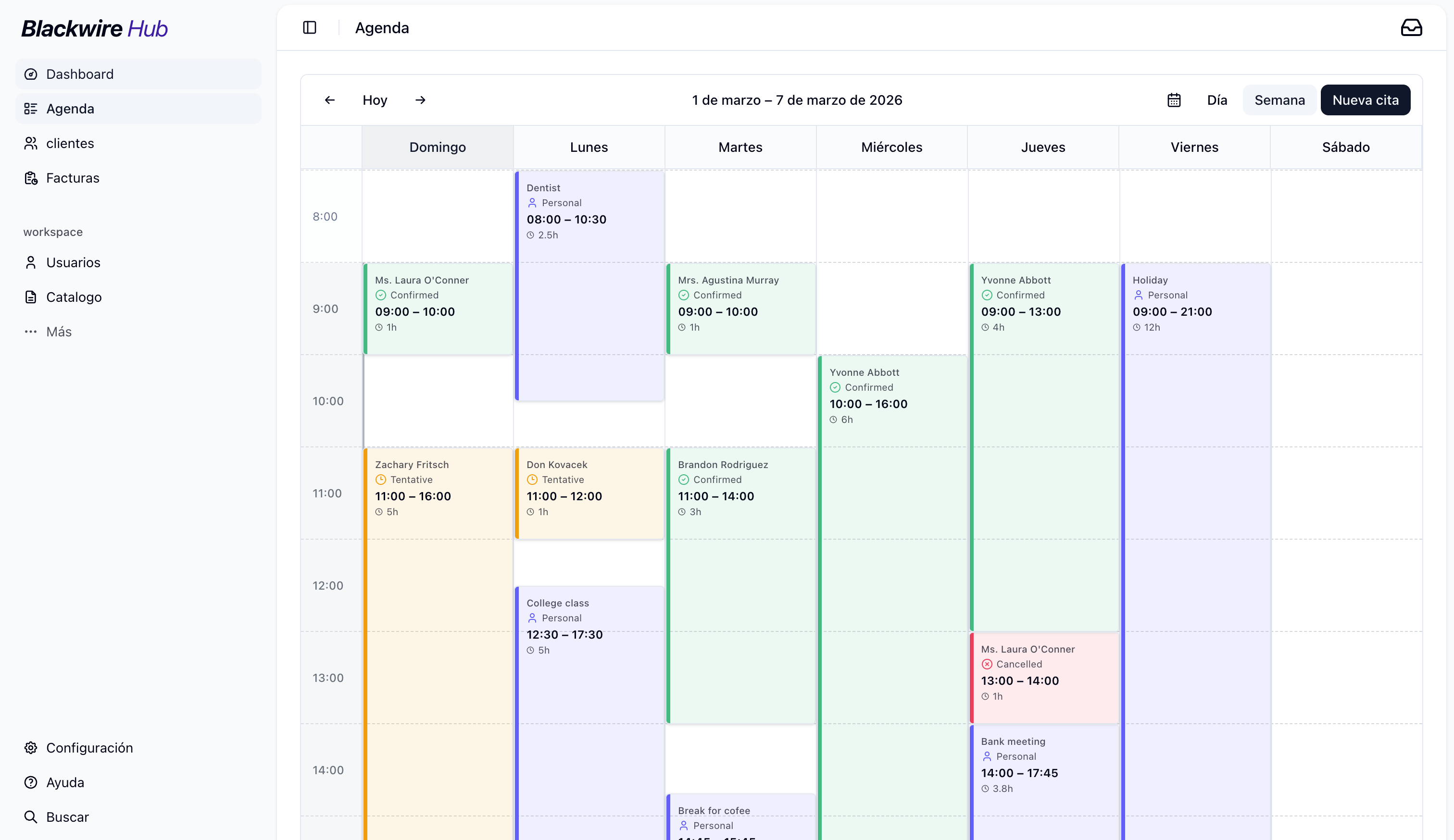Keep Semana view active by clicking it
The width and height of the screenshot is (1454, 840).
click(1280, 100)
